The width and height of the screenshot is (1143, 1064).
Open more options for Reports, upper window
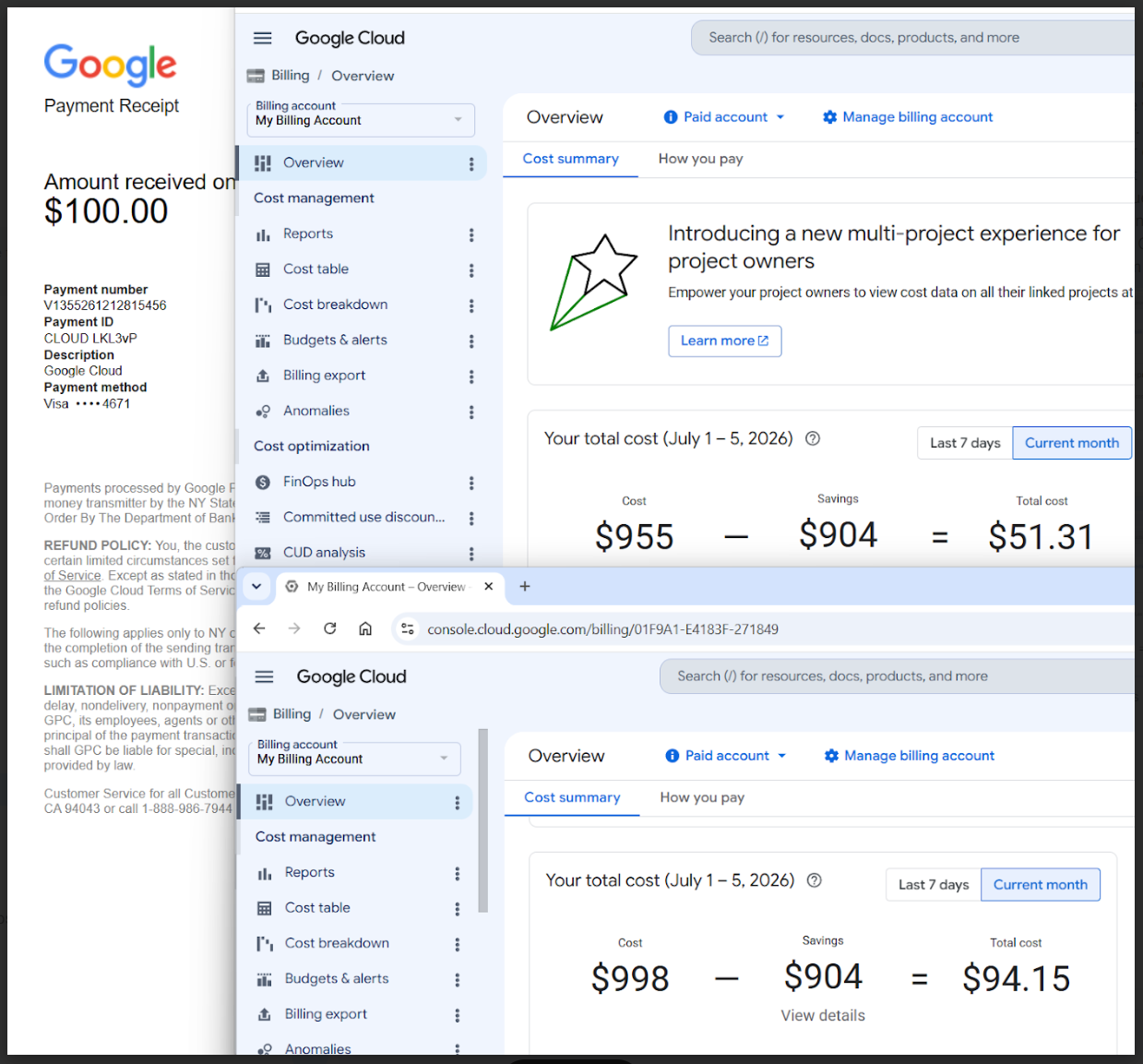[471, 234]
